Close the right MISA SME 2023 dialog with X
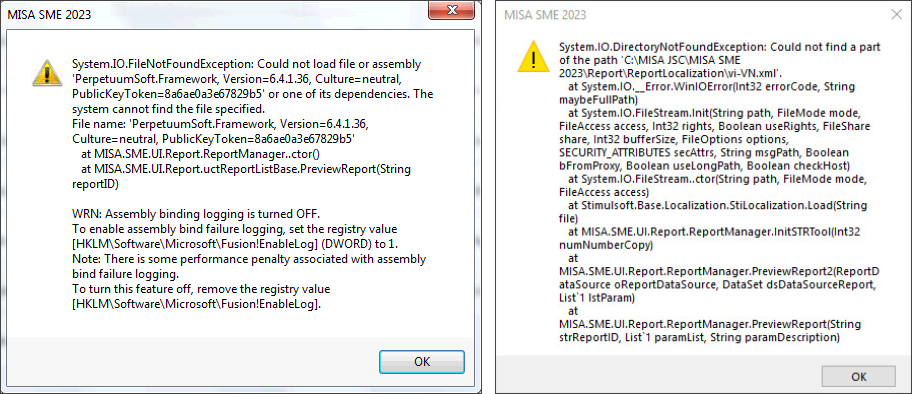This screenshot has width=912, height=394. (x=896, y=15)
